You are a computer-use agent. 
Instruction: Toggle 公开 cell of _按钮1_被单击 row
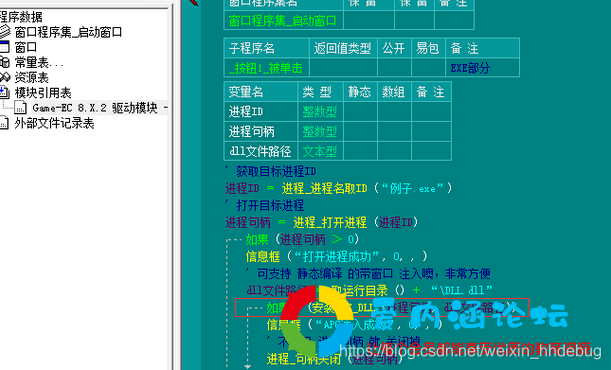point(394,68)
